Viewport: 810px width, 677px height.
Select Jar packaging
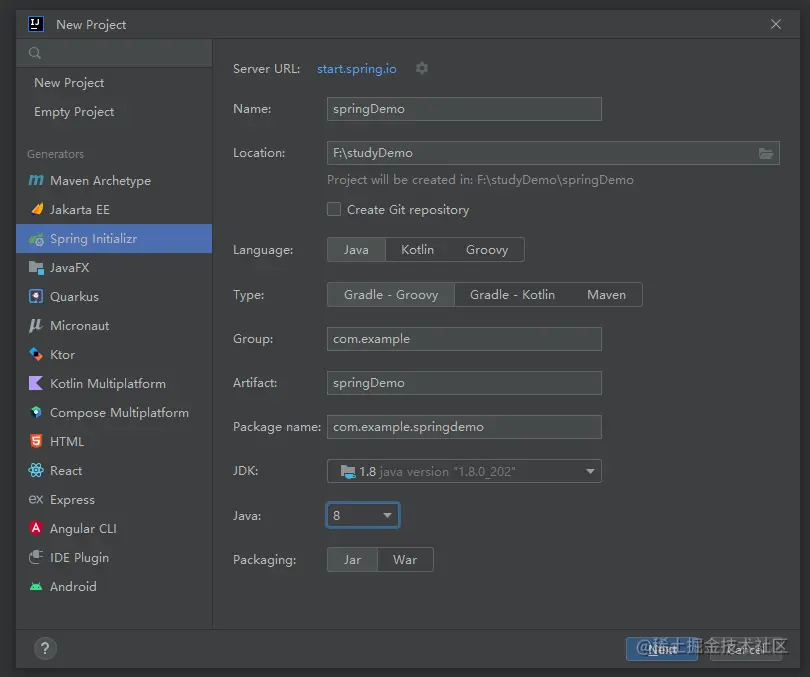(352, 560)
